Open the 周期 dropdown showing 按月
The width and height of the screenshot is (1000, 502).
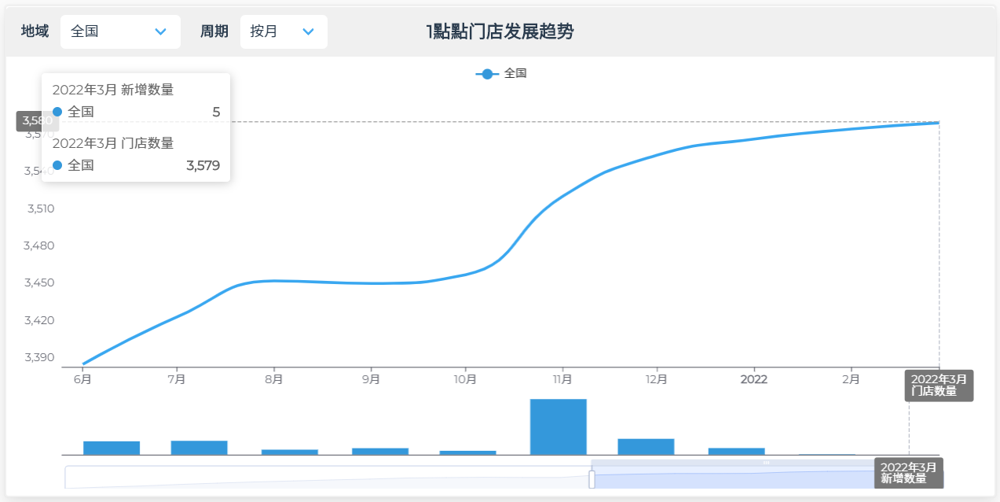tap(283, 32)
